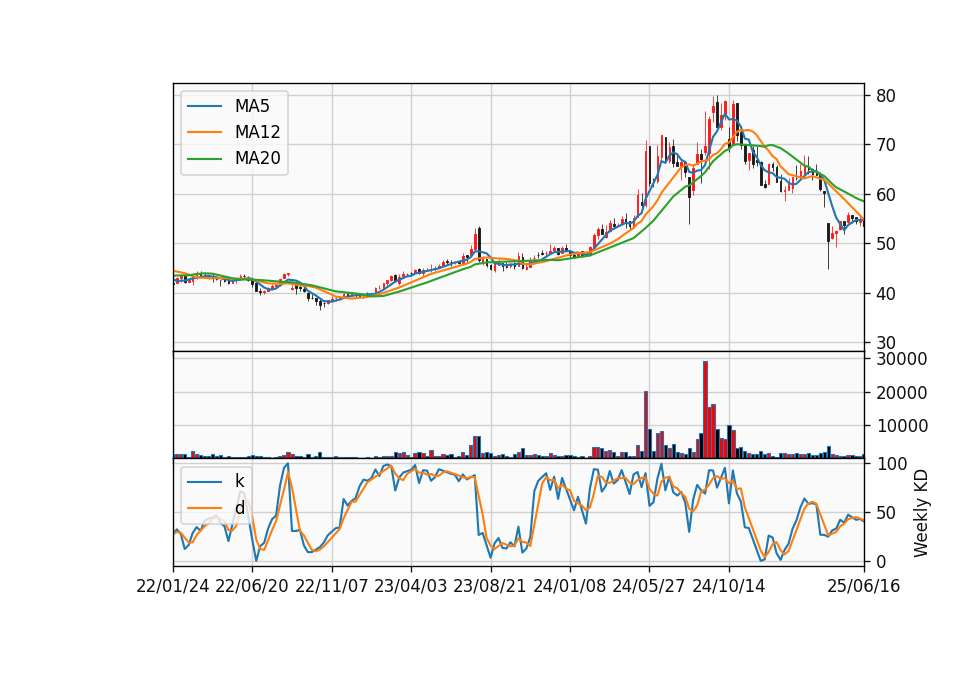Click the tallest red volume bar
Screen dimensions: 960x690
[705, 410]
